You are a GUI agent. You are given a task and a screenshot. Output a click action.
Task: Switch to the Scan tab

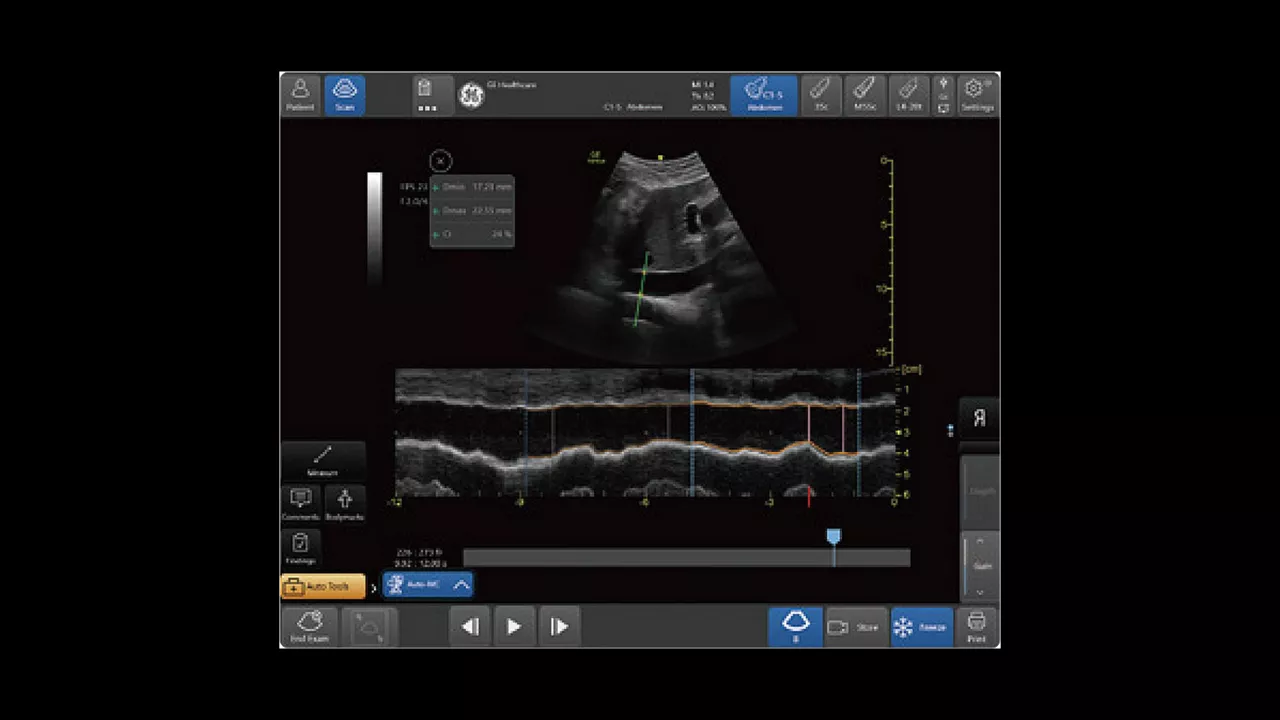(x=344, y=95)
